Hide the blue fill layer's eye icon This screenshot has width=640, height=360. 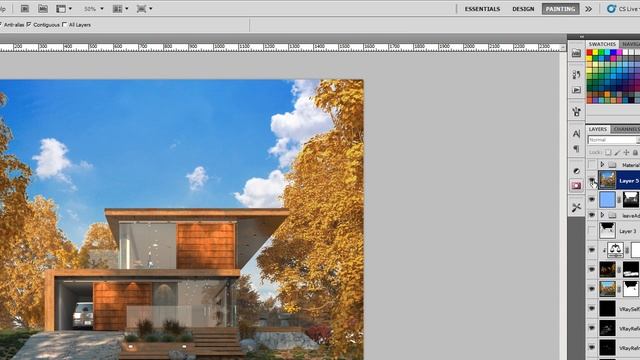pos(592,200)
